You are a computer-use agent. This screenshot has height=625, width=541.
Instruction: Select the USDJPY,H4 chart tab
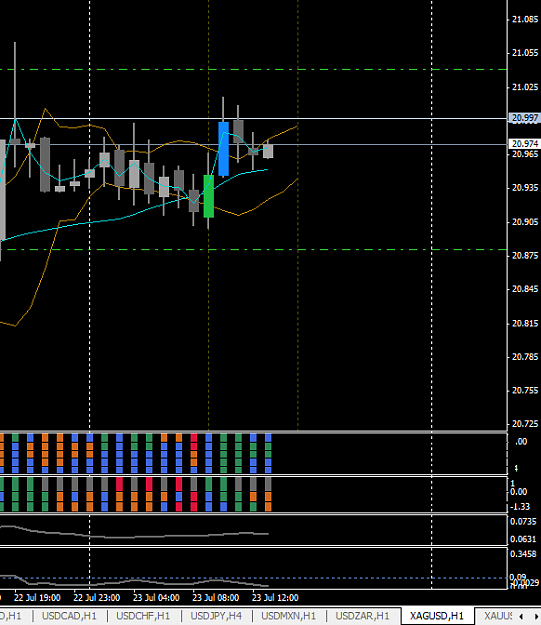point(216,616)
